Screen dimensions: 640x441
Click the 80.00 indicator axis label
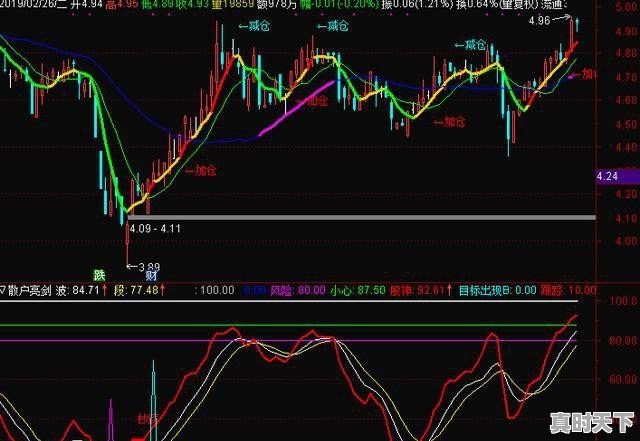click(624, 341)
